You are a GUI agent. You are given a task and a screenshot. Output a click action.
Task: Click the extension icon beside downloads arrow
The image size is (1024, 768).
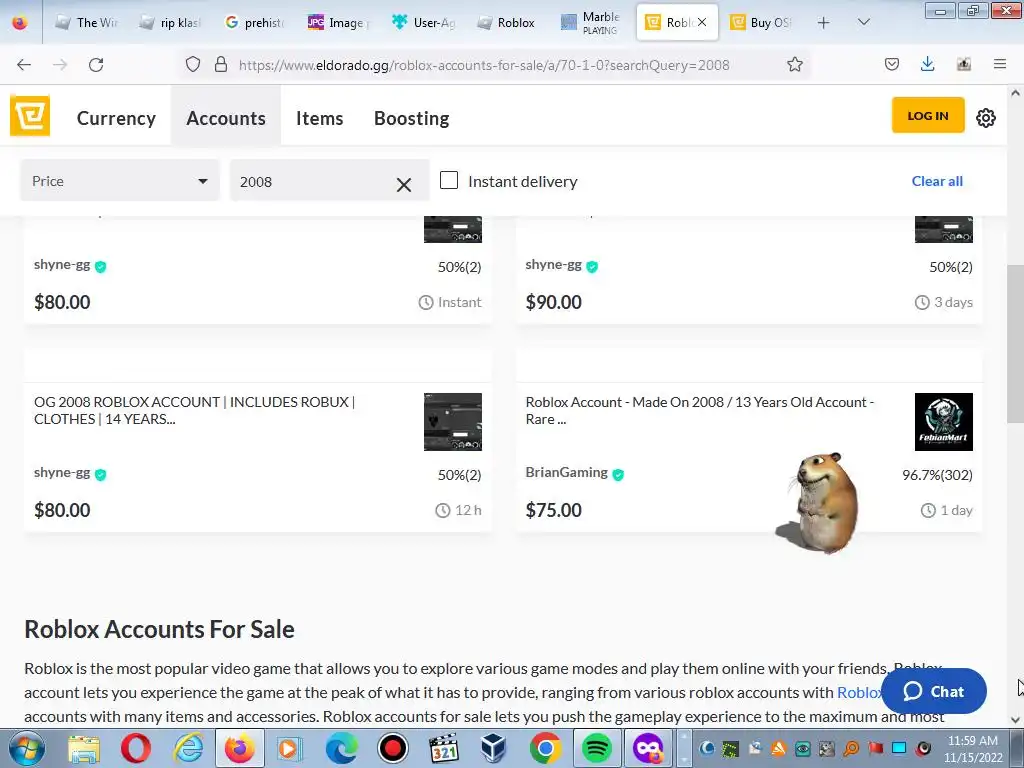click(963, 64)
